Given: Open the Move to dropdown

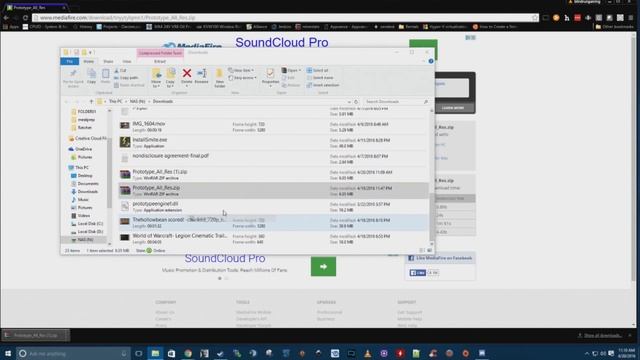Looking at the screenshot, I should (156, 78).
